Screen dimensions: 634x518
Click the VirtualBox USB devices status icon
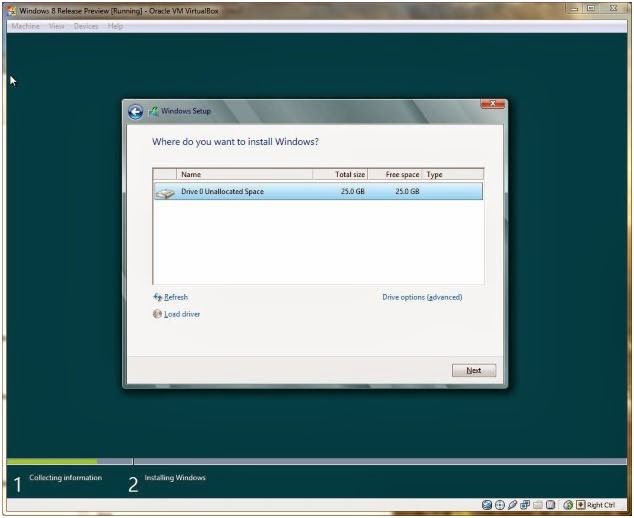coord(512,505)
